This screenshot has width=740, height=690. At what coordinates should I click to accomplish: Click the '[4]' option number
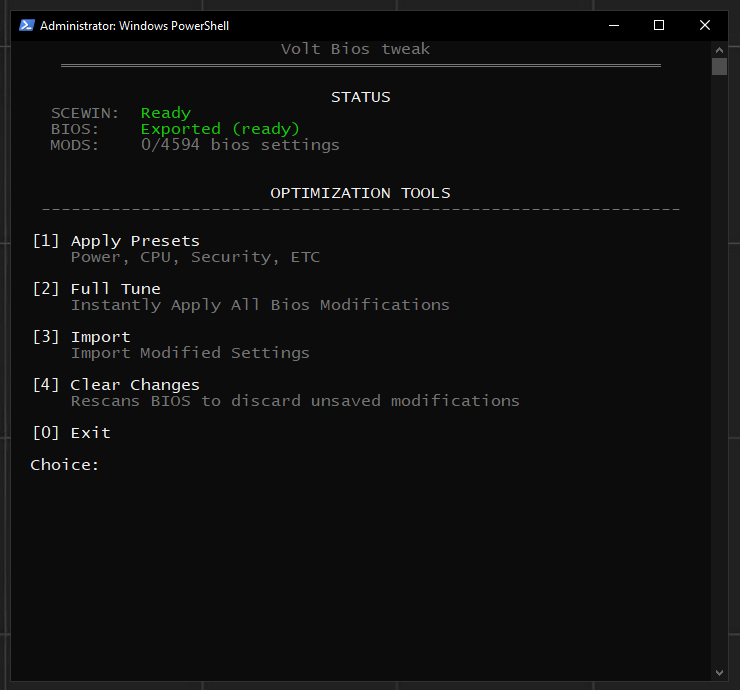click(x=46, y=385)
